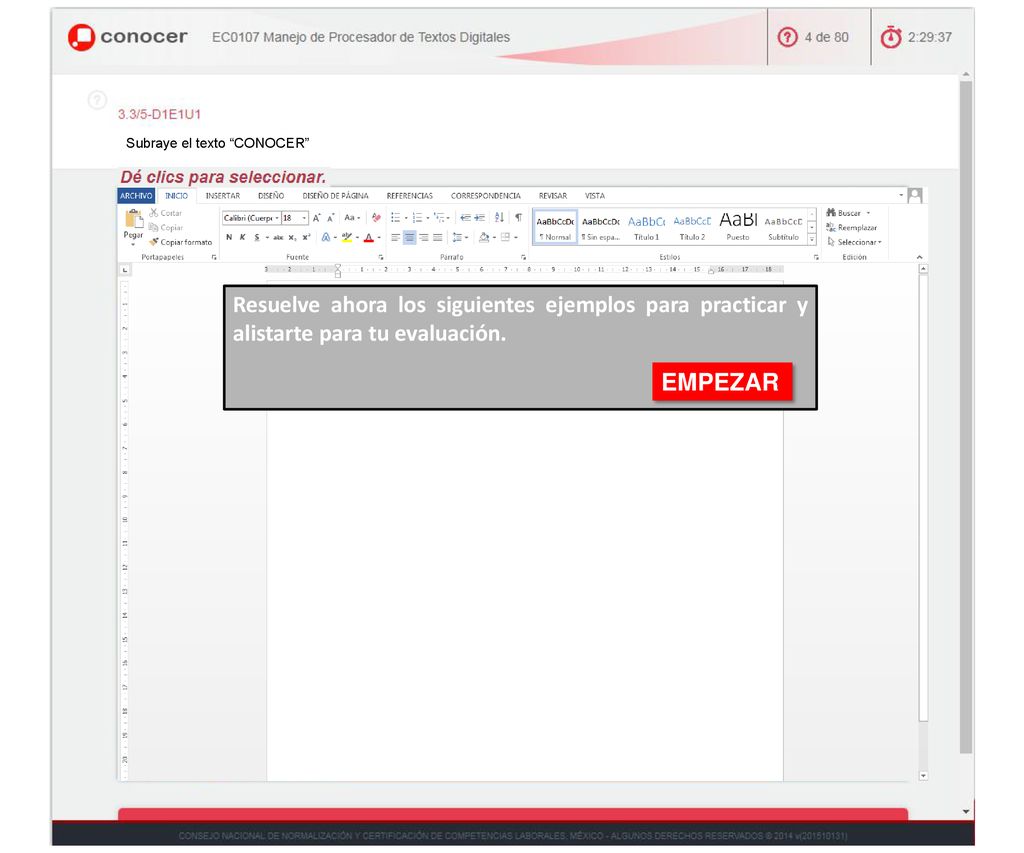Toggle paragraph marks with the pilcrow icon

click(x=519, y=218)
